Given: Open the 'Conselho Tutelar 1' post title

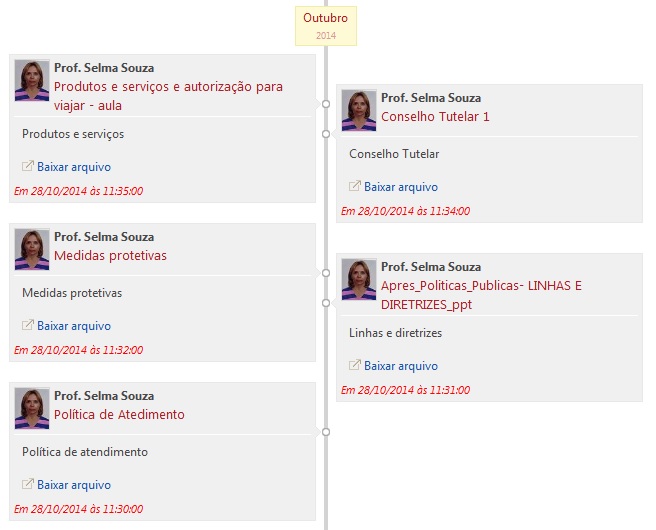Looking at the screenshot, I should [x=435, y=116].
